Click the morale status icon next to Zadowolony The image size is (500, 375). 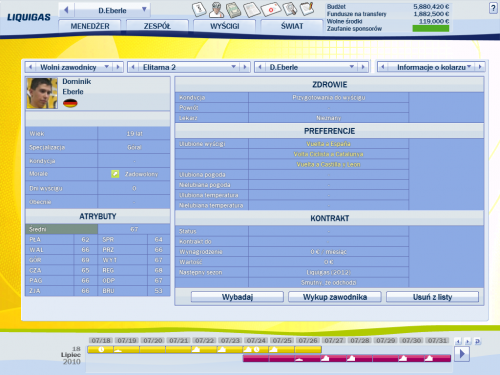pos(115,174)
